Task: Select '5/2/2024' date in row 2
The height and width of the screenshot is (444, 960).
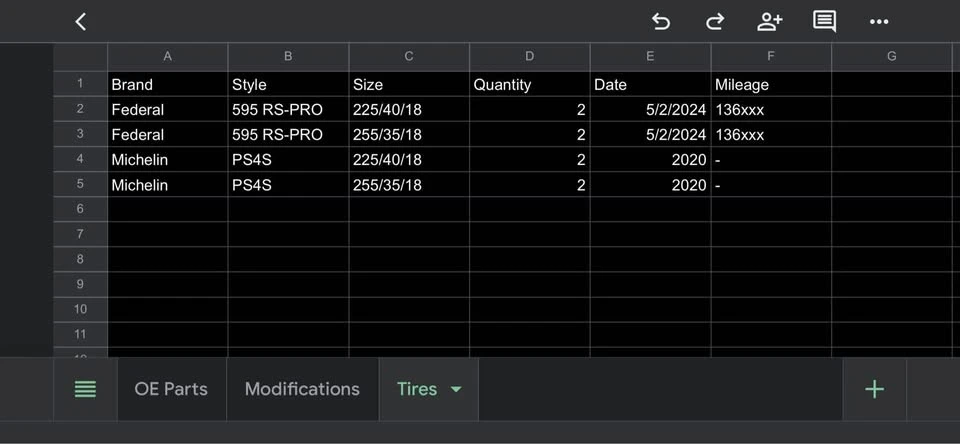Action: tap(650, 110)
